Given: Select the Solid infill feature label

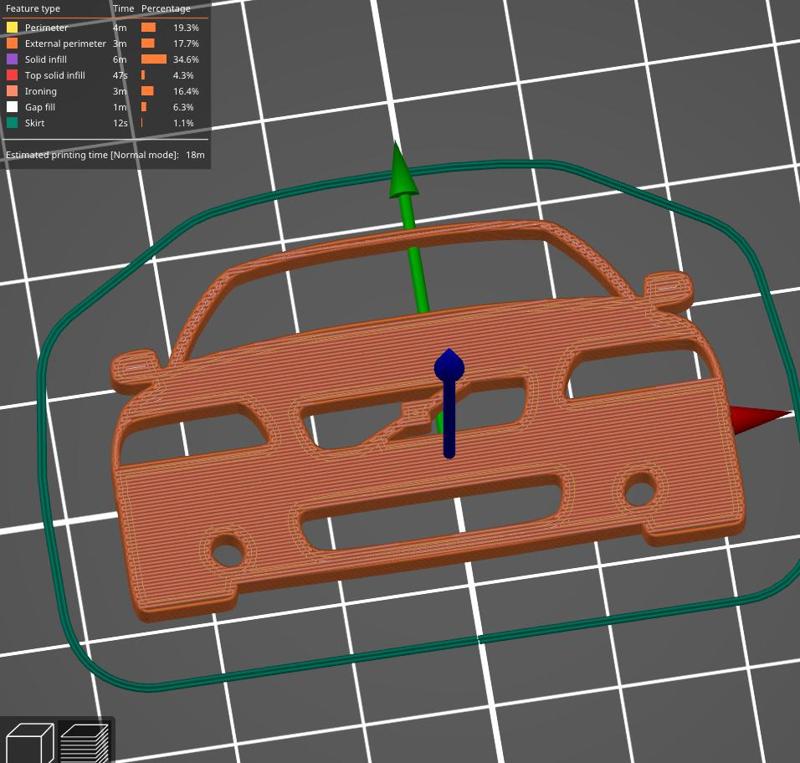Looking at the screenshot, I should [46, 59].
